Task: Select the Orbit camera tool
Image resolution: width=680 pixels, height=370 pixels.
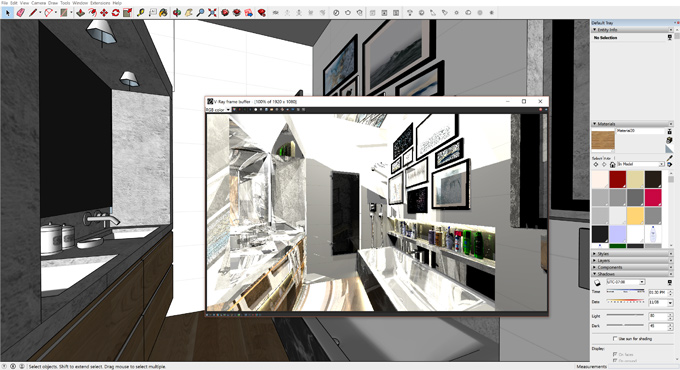Action: coord(177,13)
